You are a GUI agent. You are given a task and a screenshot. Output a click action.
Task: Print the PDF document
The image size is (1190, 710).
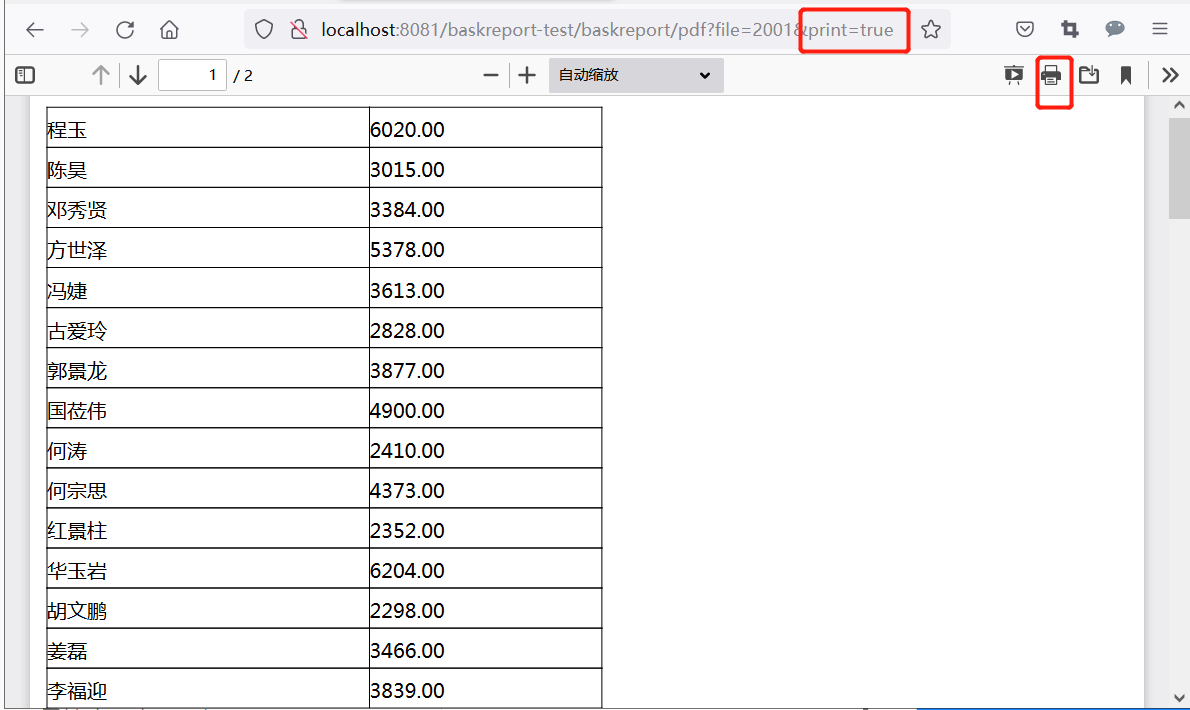tap(1051, 75)
